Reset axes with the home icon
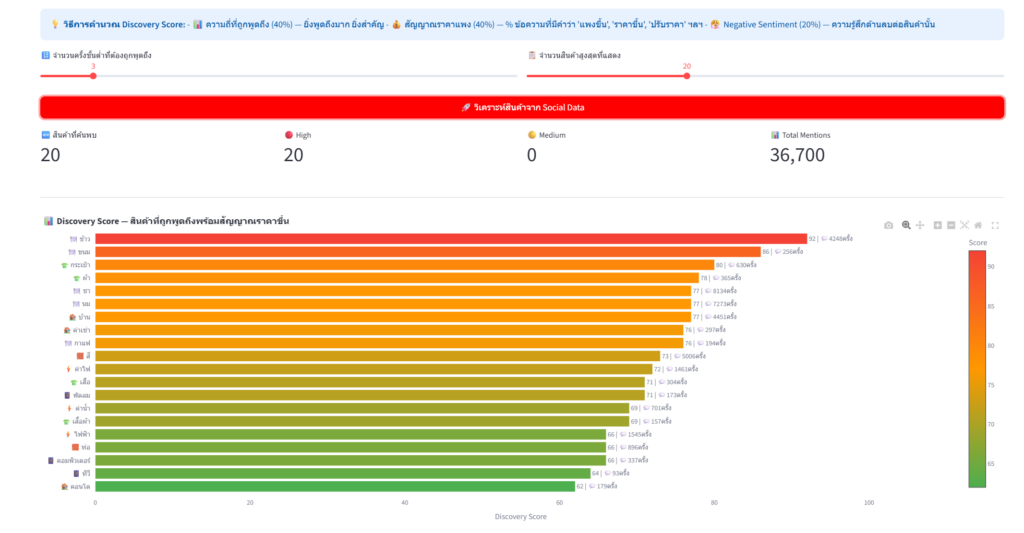 coord(978,225)
